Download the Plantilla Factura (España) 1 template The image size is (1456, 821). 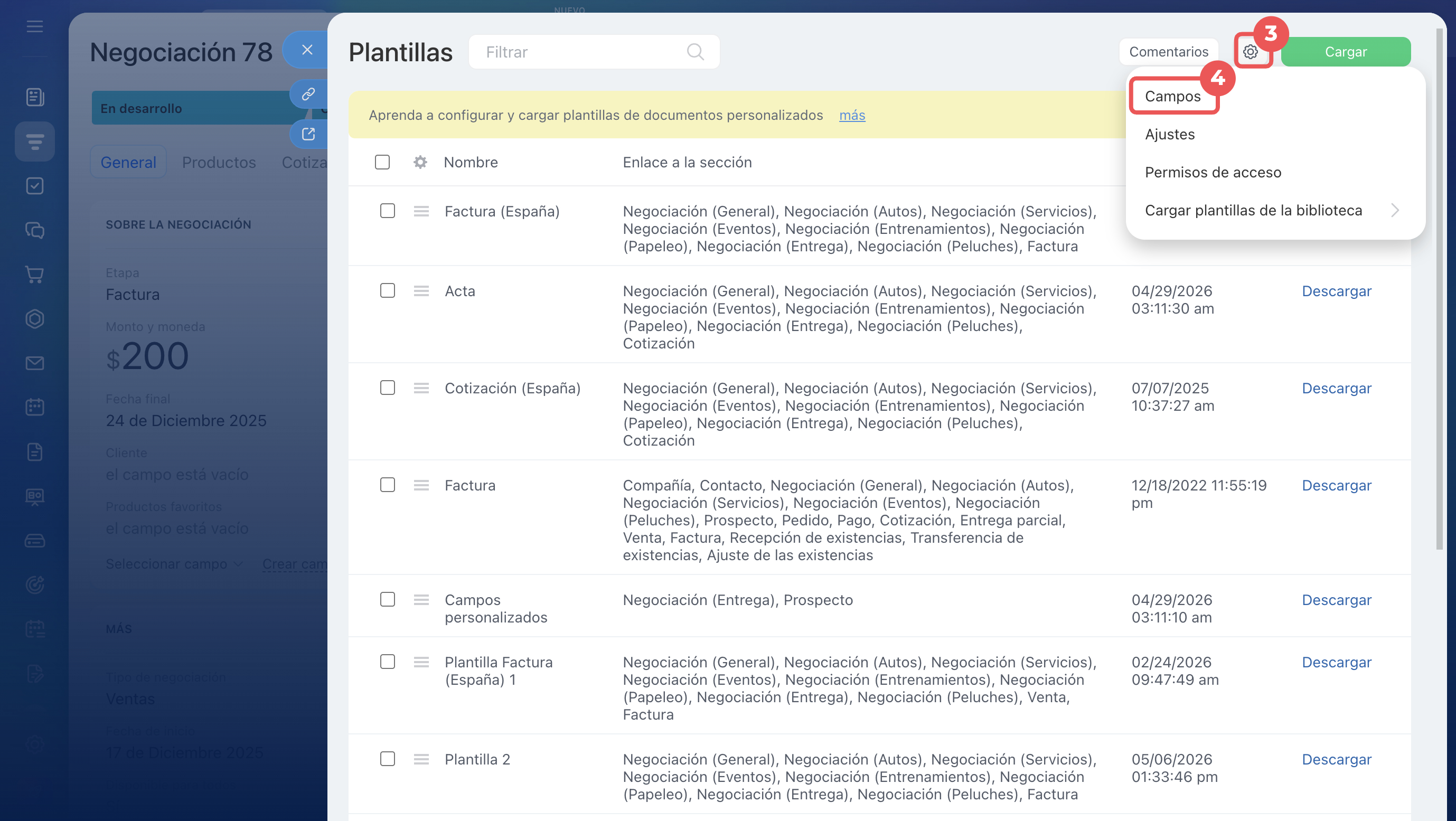coord(1336,662)
